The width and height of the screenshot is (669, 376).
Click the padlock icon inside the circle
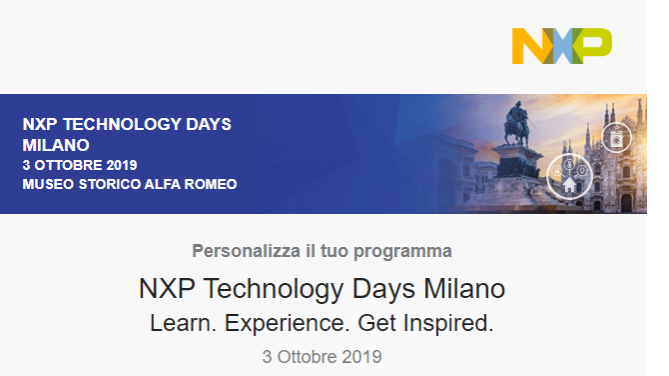(x=556, y=171)
